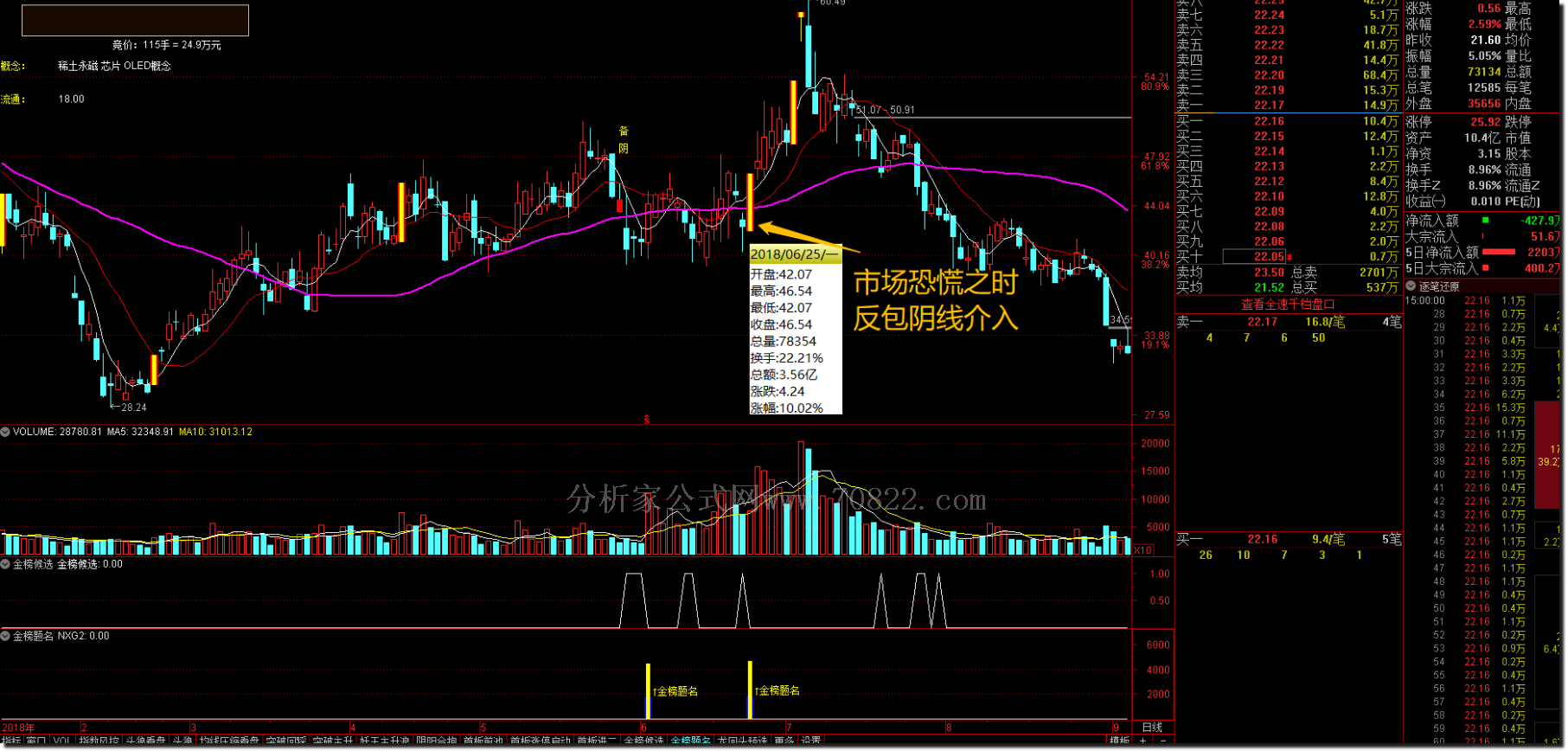
Task: Click the 总卖 value 2701万
Action: pyautogui.click(x=1379, y=272)
